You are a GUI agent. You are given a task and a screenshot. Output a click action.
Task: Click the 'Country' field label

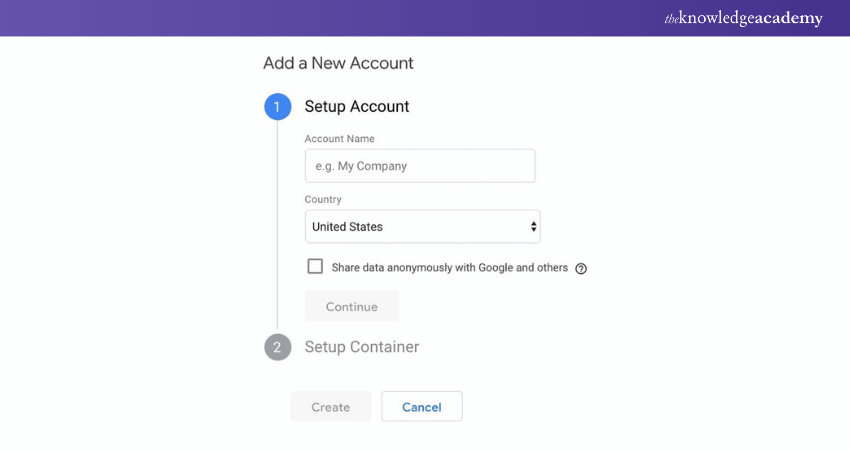[323, 200]
